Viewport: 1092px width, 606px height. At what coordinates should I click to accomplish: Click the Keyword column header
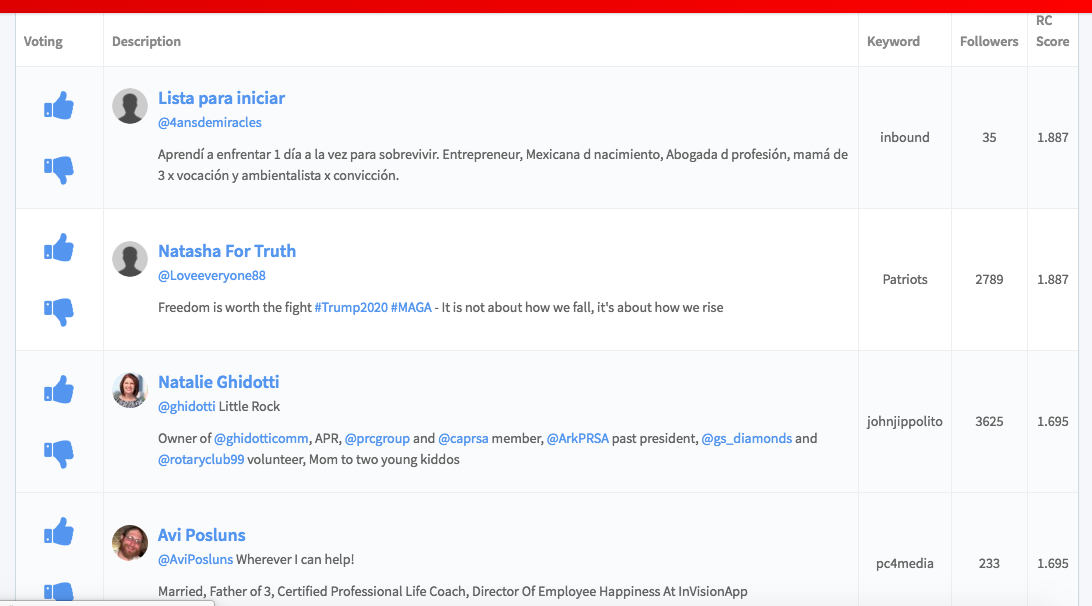[x=893, y=41]
